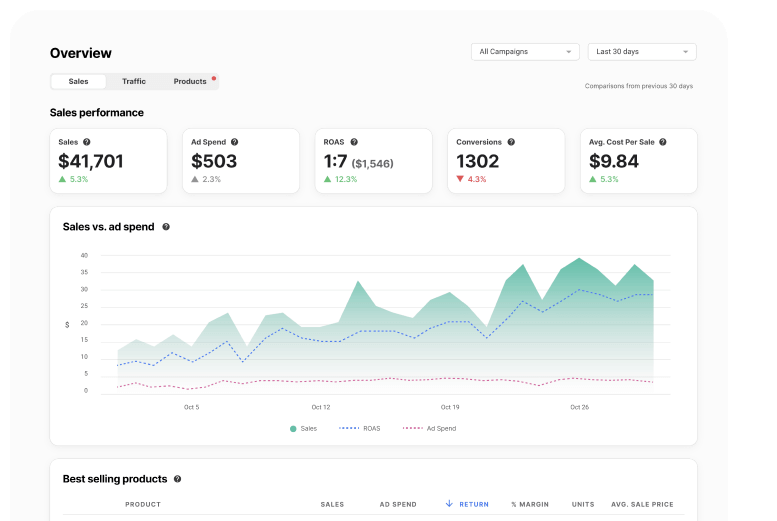Click the green triangle under $9.84

(x=593, y=179)
